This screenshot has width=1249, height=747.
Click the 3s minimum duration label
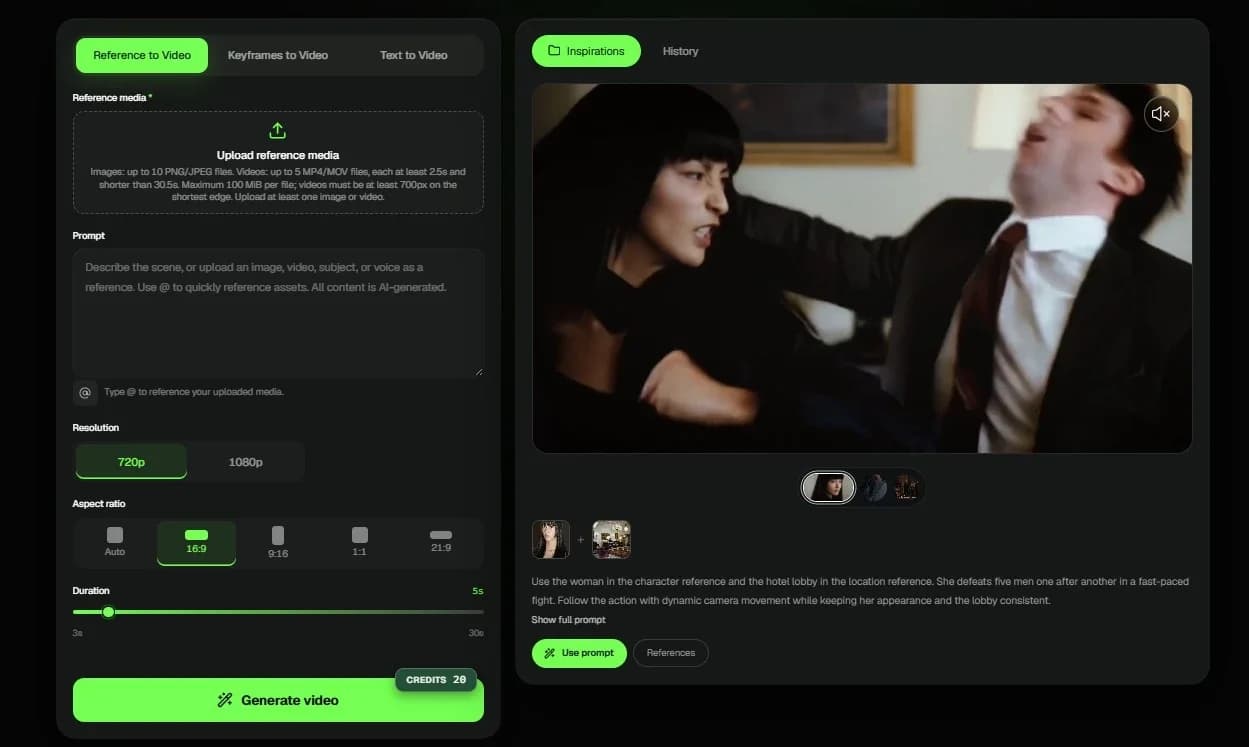point(78,633)
